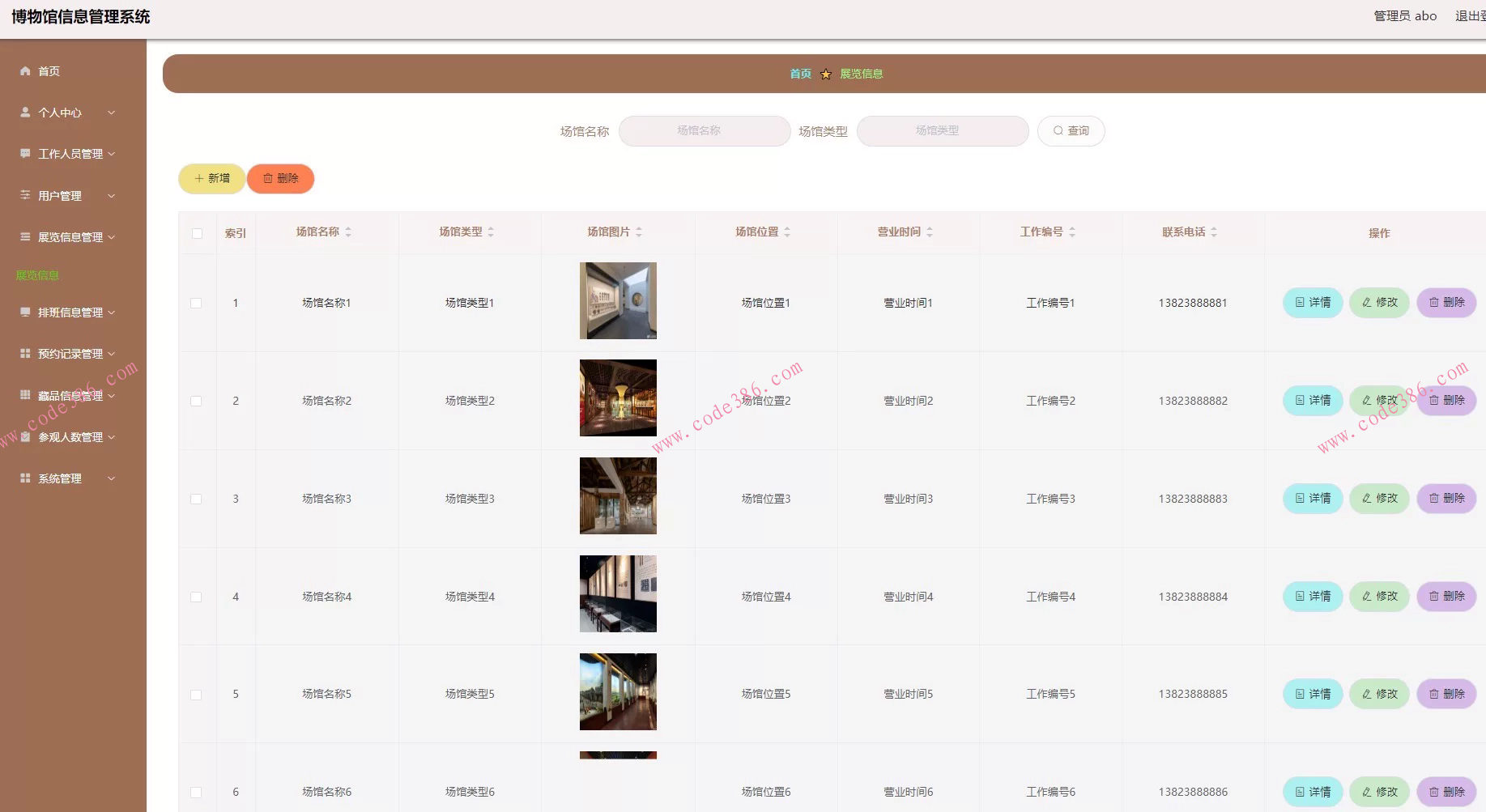Open the 展览信息 submenu item
This screenshot has width=1486, height=812.
pos(37,275)
